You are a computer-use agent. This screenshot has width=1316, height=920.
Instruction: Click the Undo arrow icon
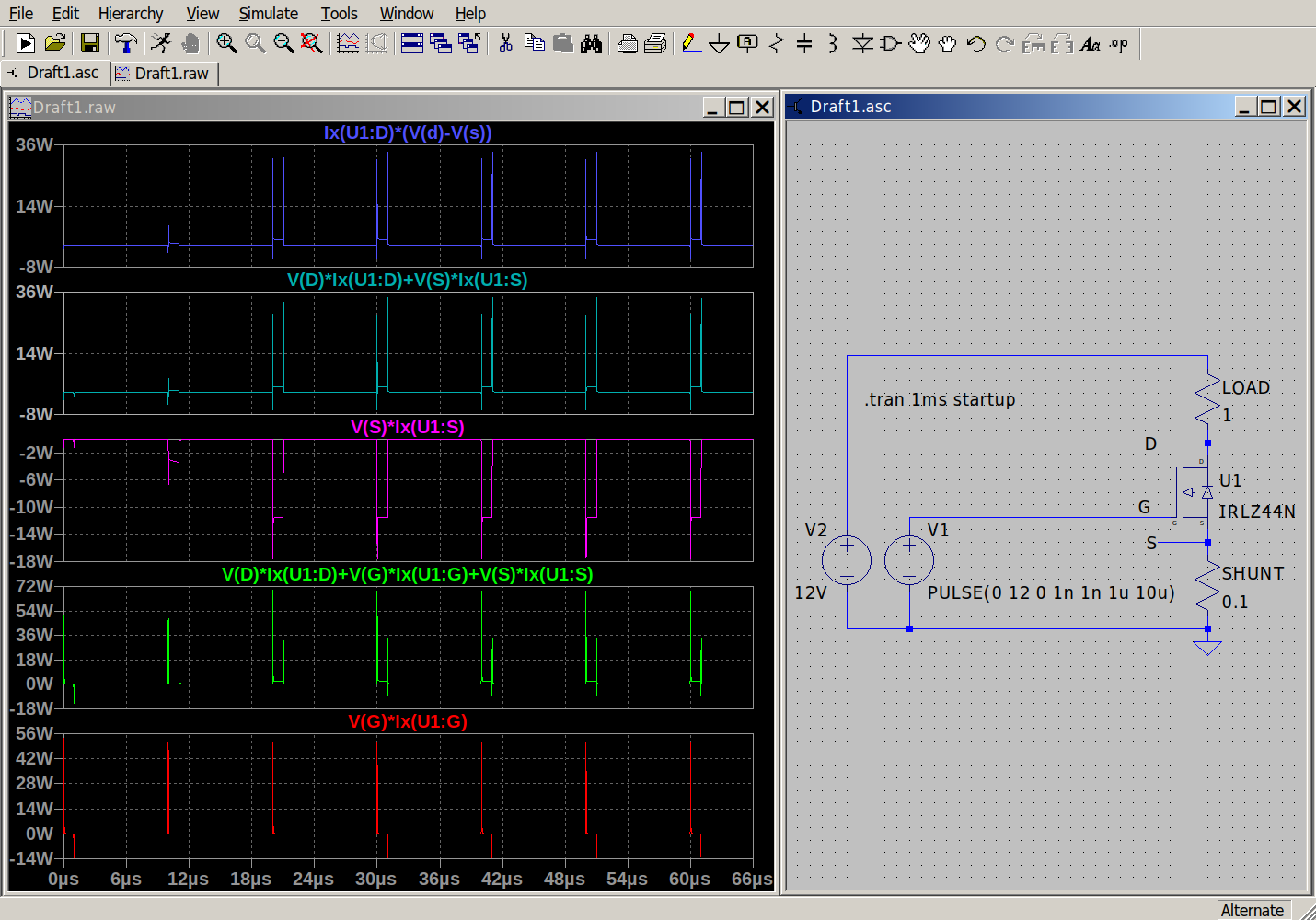[976, 43]
